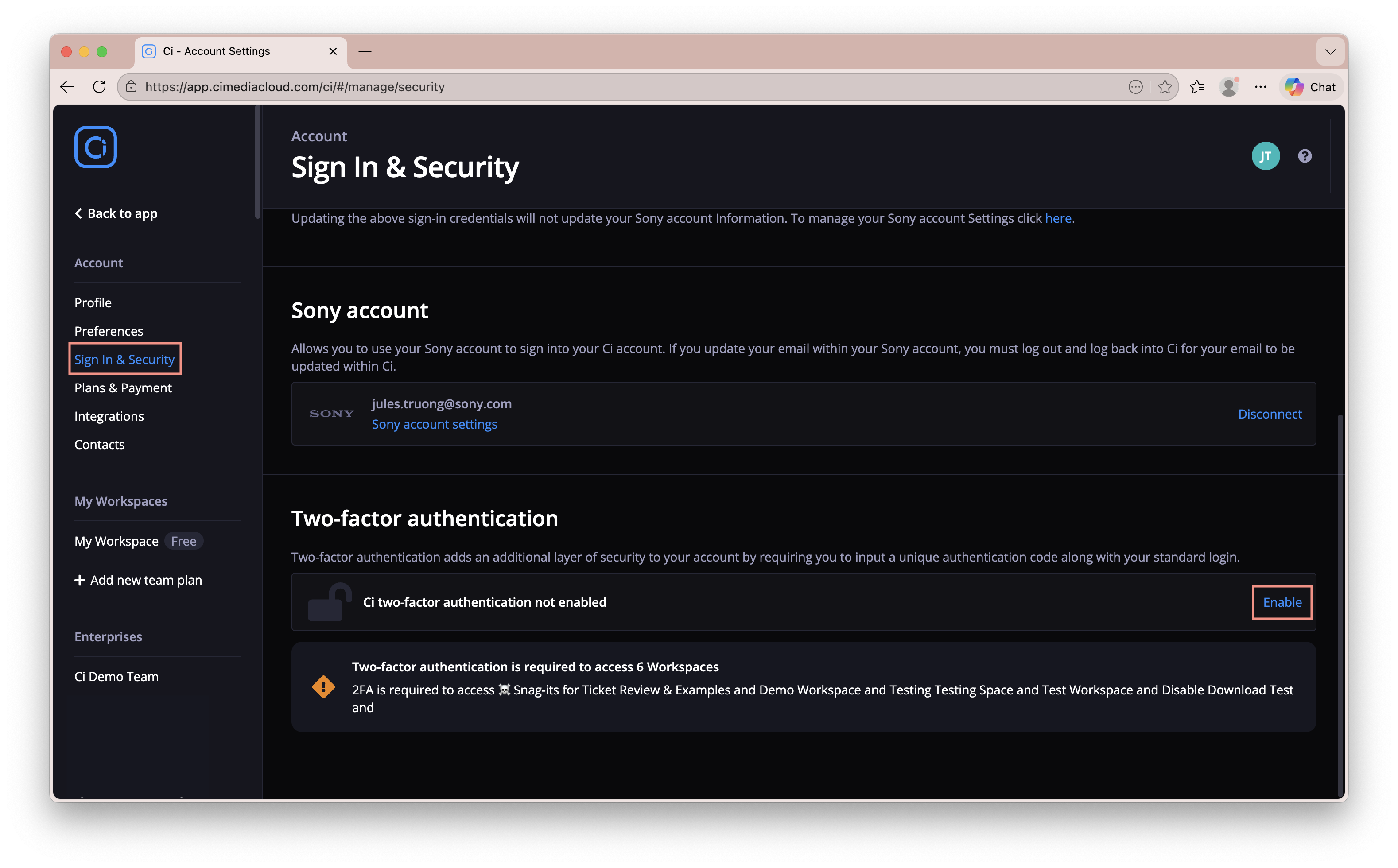Click the Back to app link
1398x868 pixels.
click(116, 213)
